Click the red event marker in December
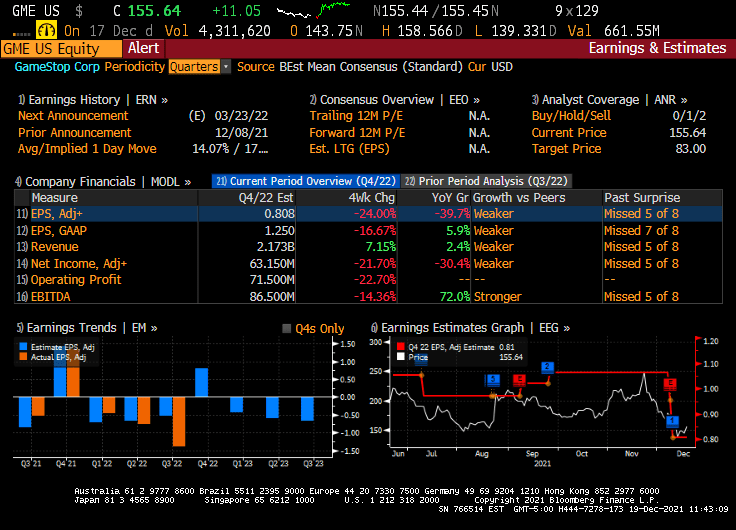The image size is (736, 530). click(670, 383)
